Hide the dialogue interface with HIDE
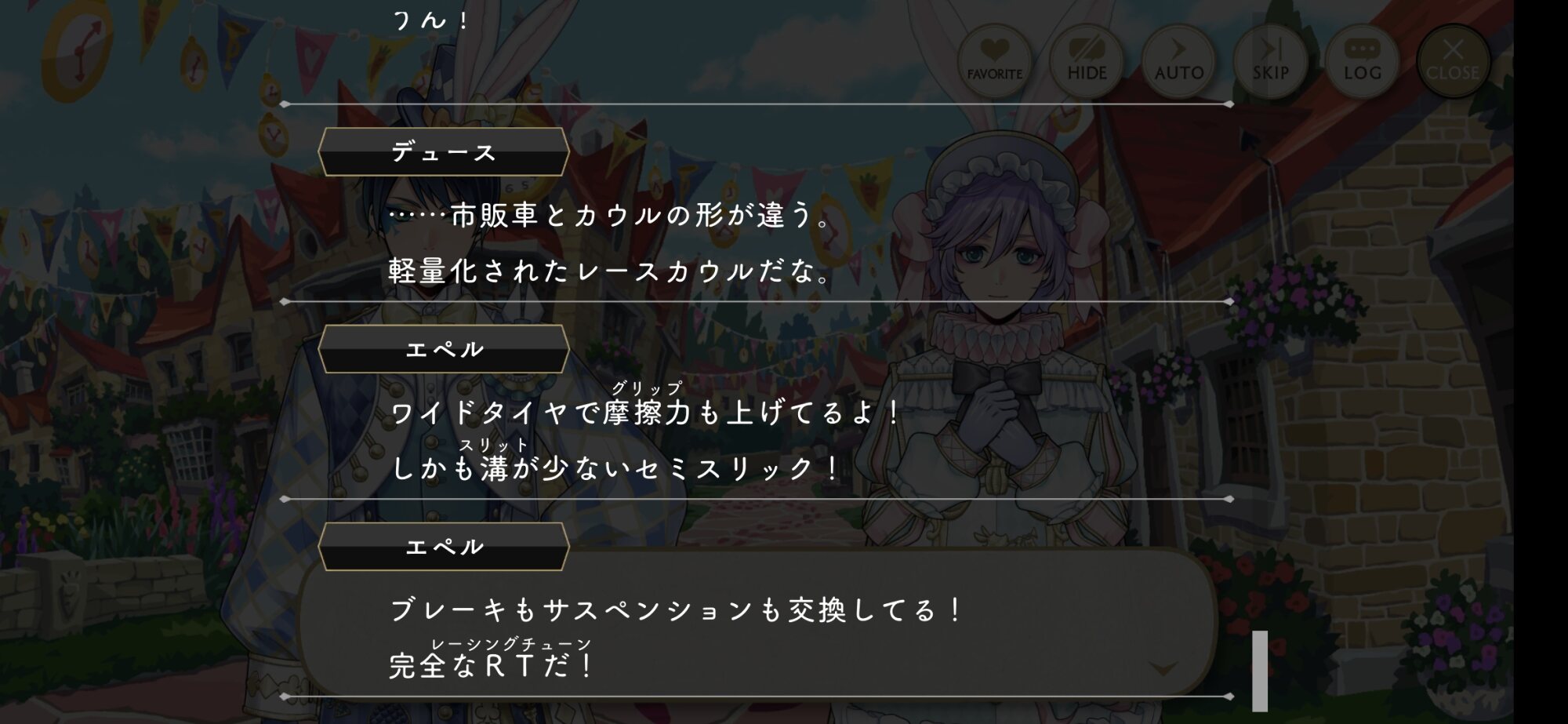Viewport: 1568px width, 724px height. [1087, 60]
